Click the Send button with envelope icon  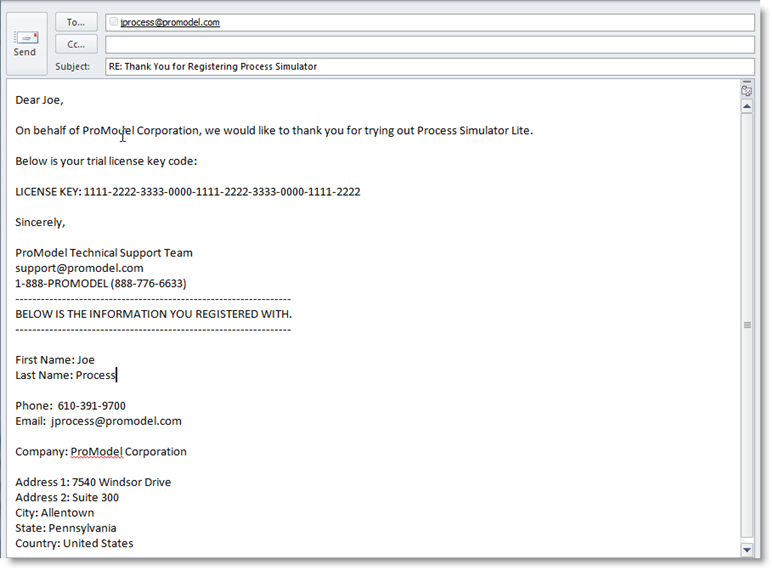point(27,44)
